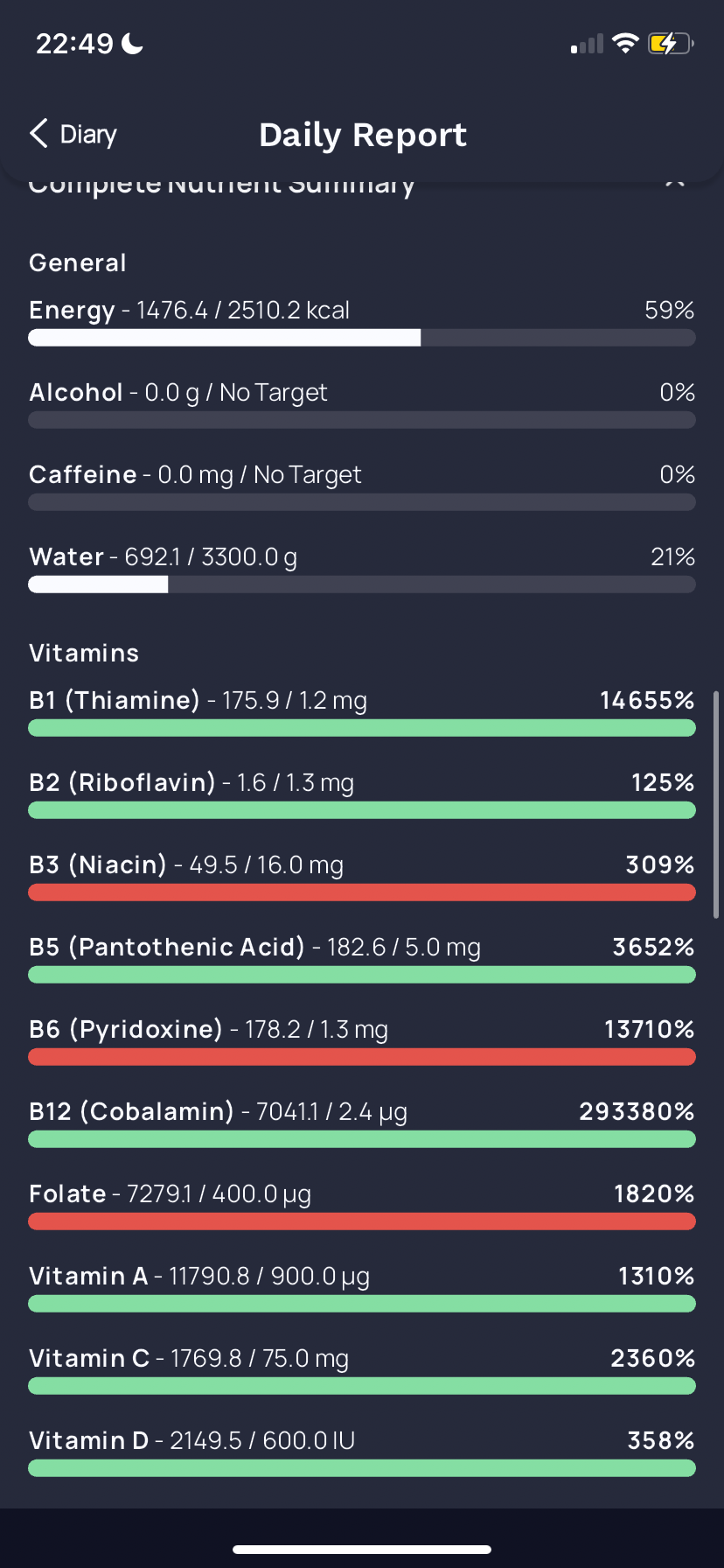Tap the red B3 (Niacin) bar

tap(362, 892)
